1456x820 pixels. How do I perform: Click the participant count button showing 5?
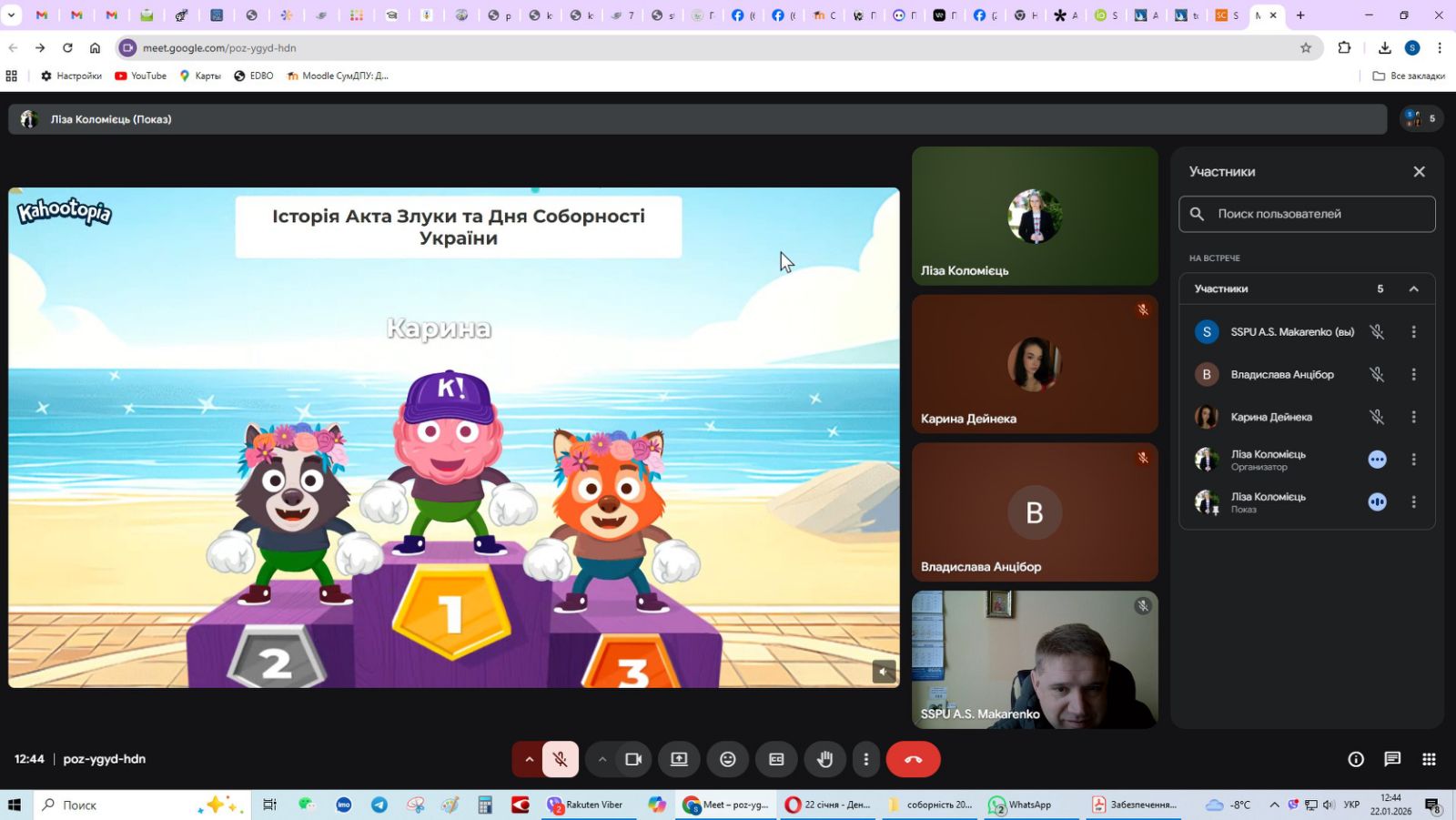[x=1421, y=118]
